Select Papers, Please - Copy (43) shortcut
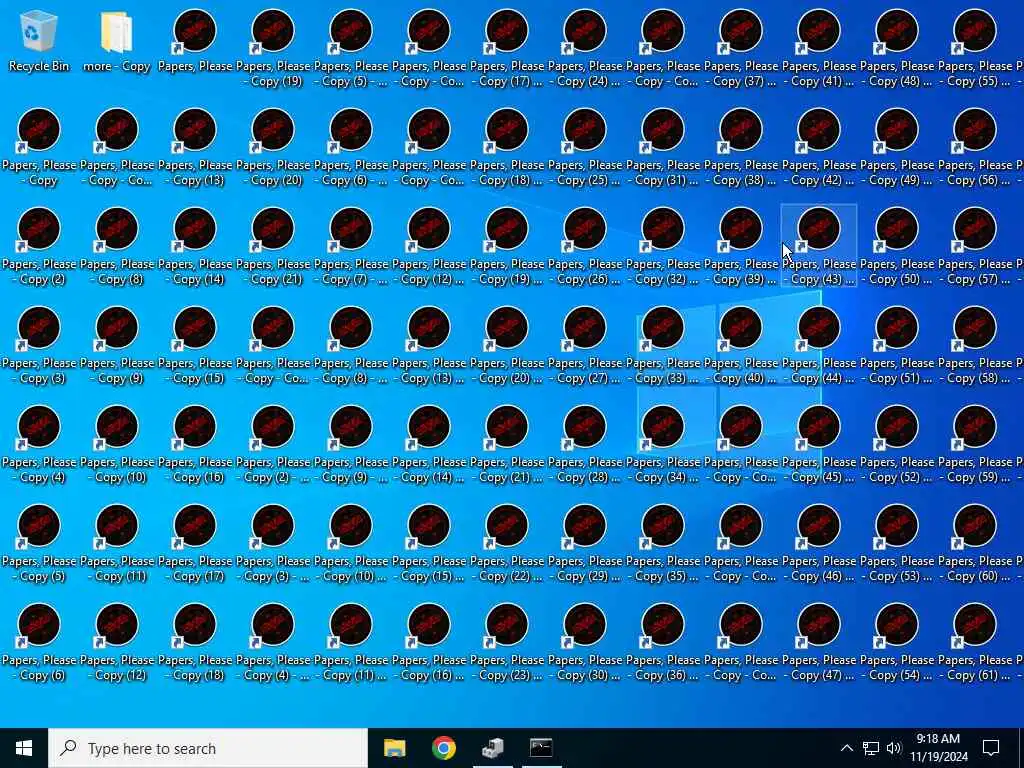1024x768 pixels. point(819,247)
